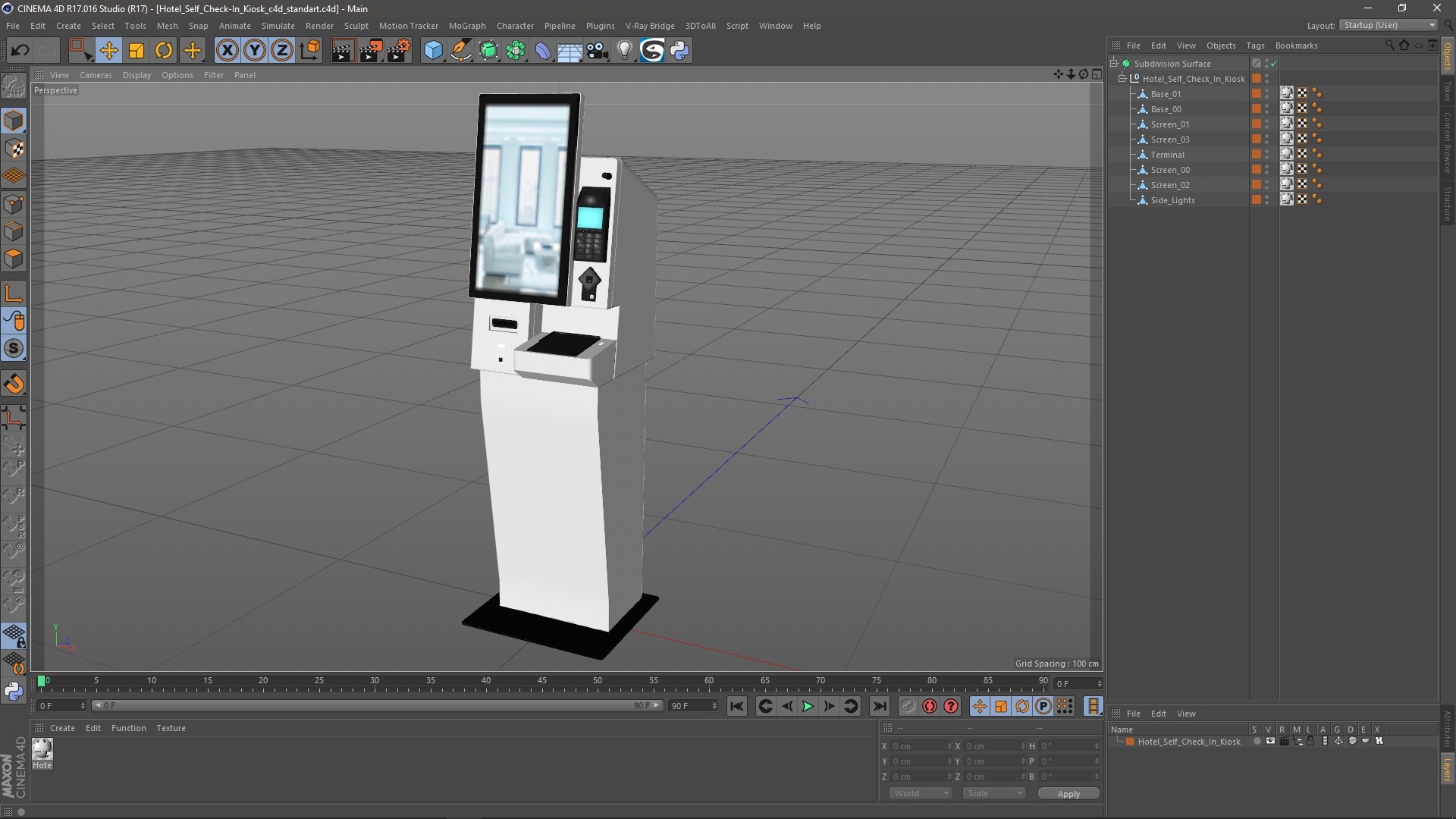Open the World coordinate dropdown
This screenshot has height=819, width=1456.
click(921, 793)
